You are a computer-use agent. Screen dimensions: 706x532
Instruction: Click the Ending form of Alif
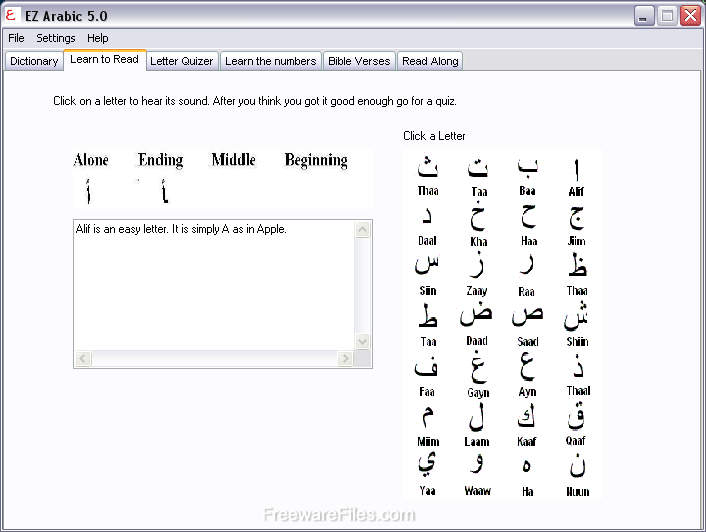[164, 191]
